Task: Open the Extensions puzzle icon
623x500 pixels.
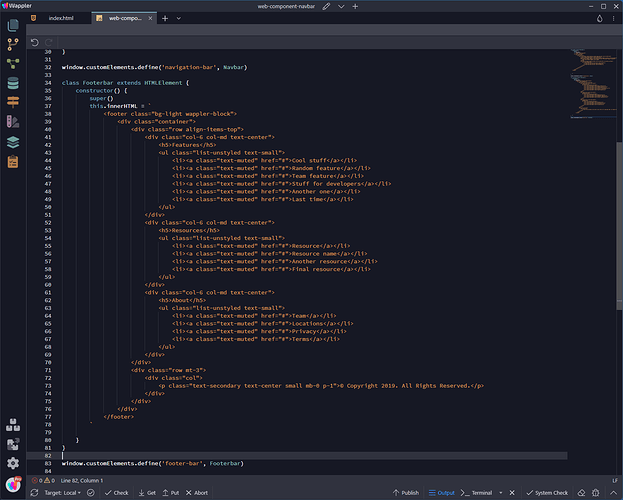Action: tap(13, 444)
